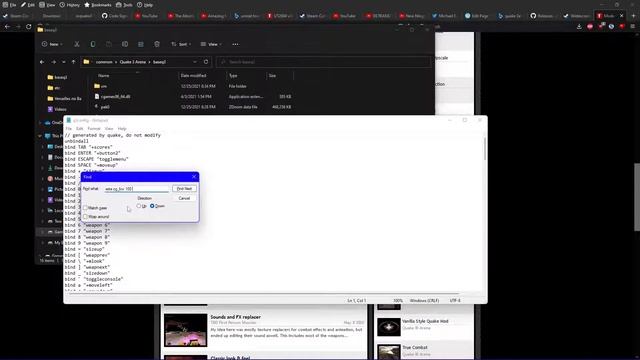Switch to the Edit Page browser tab
Viewport: 640px width, 360px height.
click(x=477, y=16)
